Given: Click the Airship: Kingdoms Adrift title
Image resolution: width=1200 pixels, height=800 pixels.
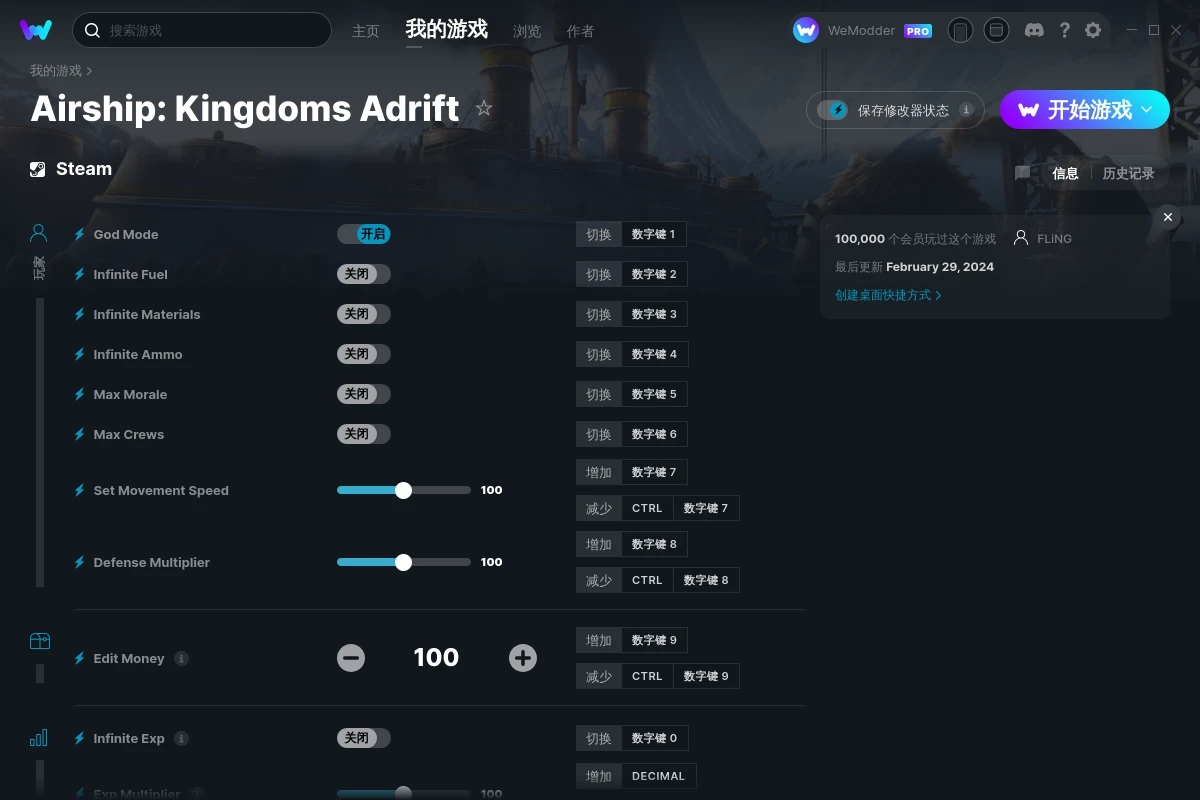Looking at the screenshot, I should 245,108.
